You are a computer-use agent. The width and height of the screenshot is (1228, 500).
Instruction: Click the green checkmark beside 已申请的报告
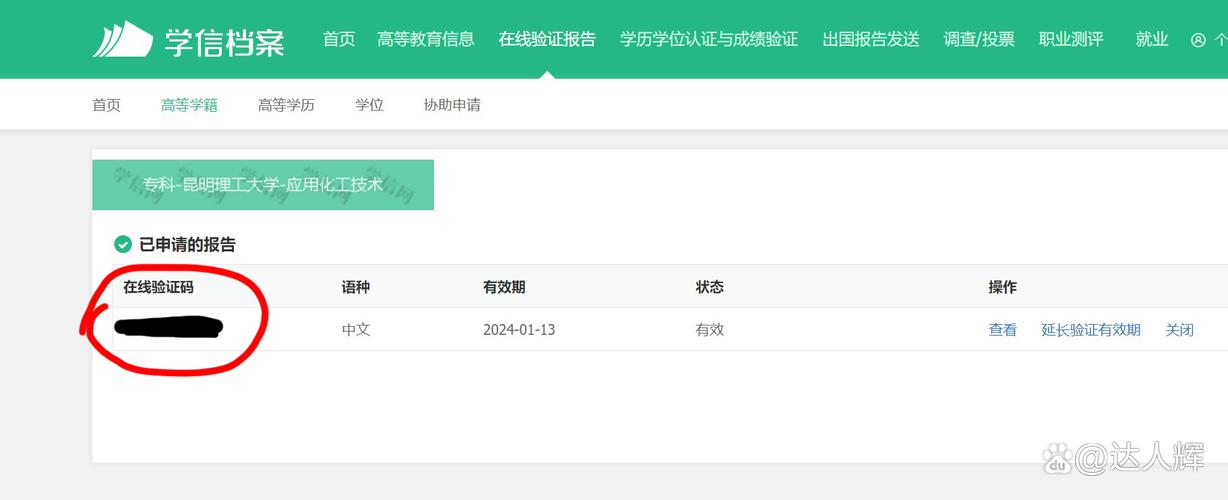[x=123, y=244]
